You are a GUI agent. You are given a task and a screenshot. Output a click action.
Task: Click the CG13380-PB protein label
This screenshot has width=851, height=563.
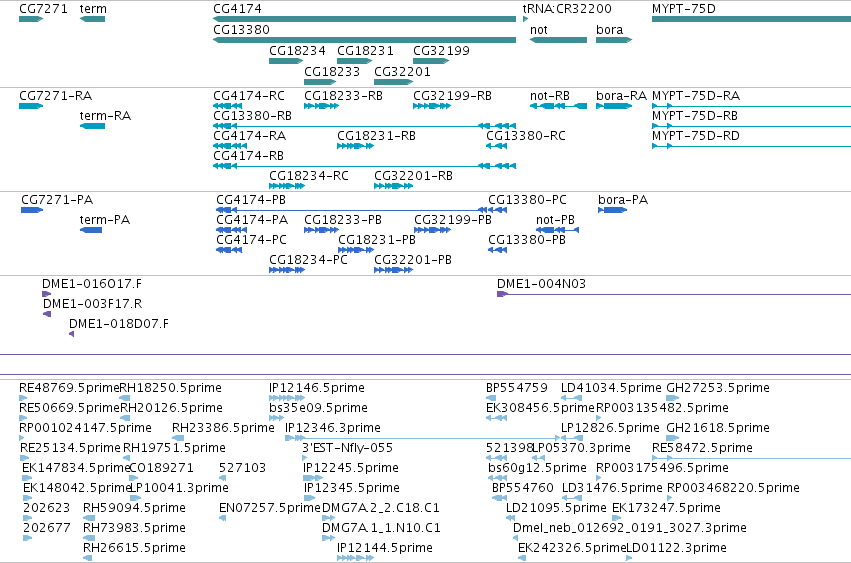pyautogui.click(x=526, y=240)
